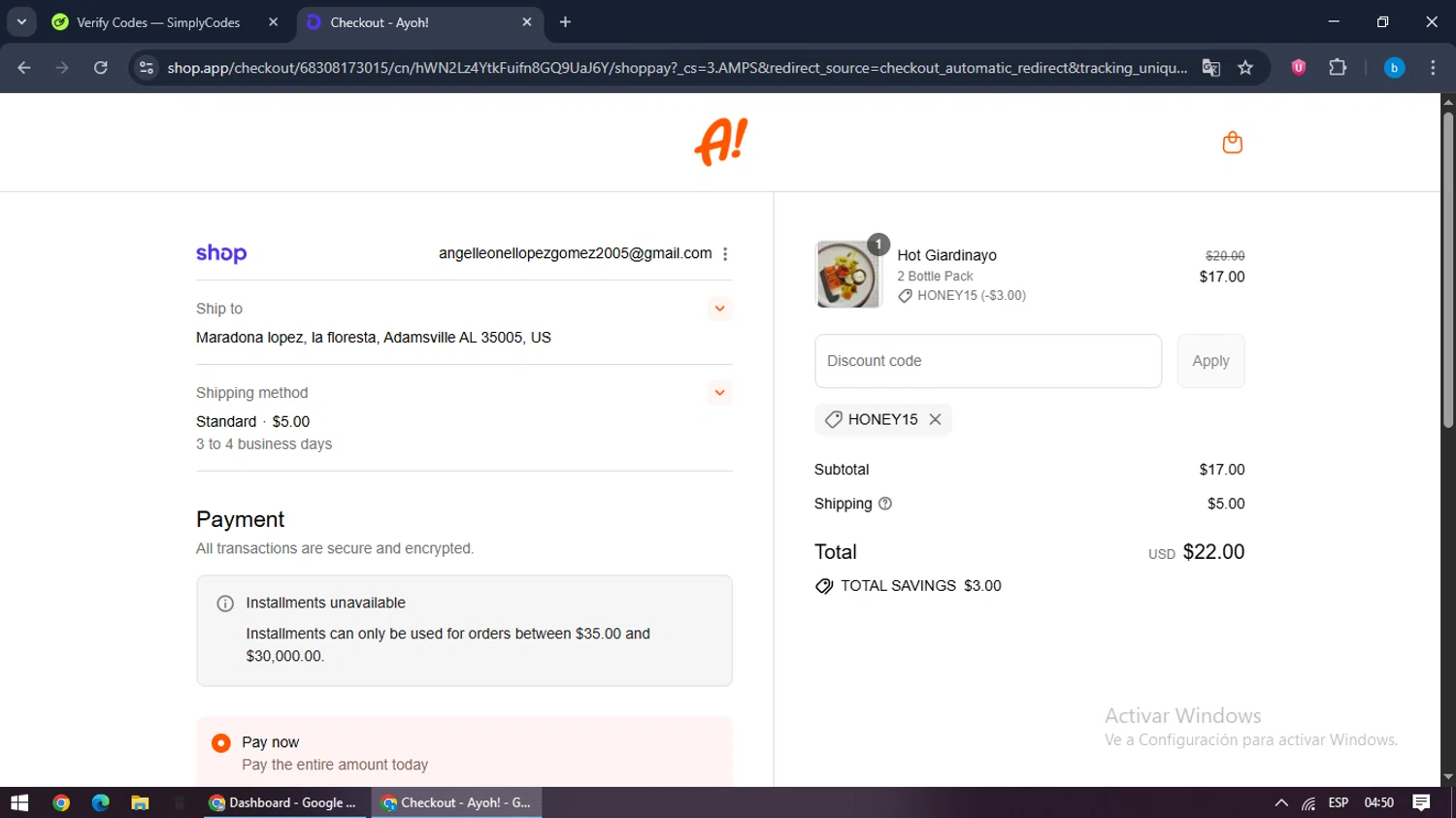
Task: Bookmark this page with star icon
Action: coord(1245,68)
